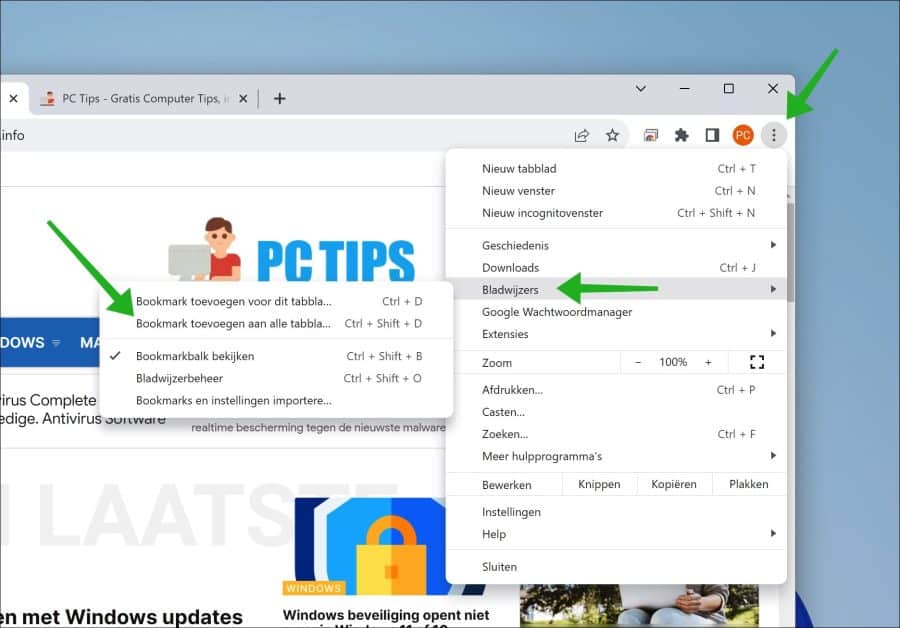Open the Extensions puzzle icon
This screenshot has height=628, width=900.
(x=681, y=135)
